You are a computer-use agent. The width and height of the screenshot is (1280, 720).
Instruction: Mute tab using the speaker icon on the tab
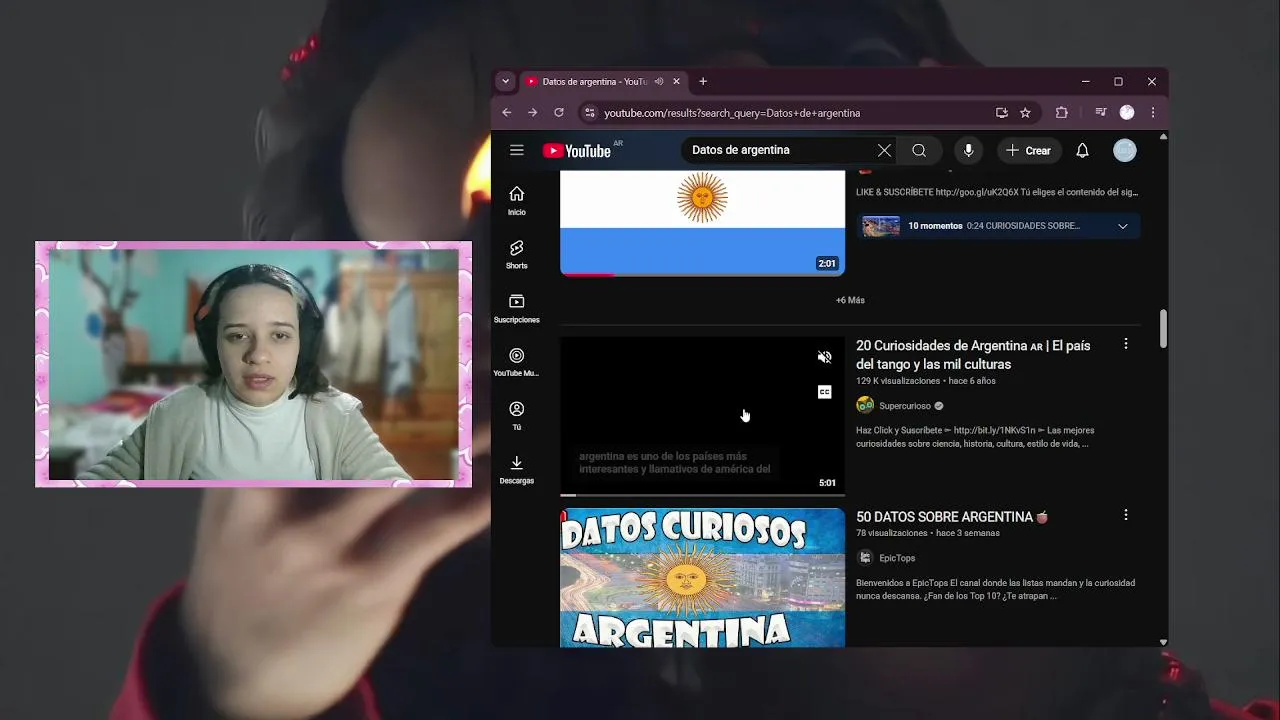point(658,82)
